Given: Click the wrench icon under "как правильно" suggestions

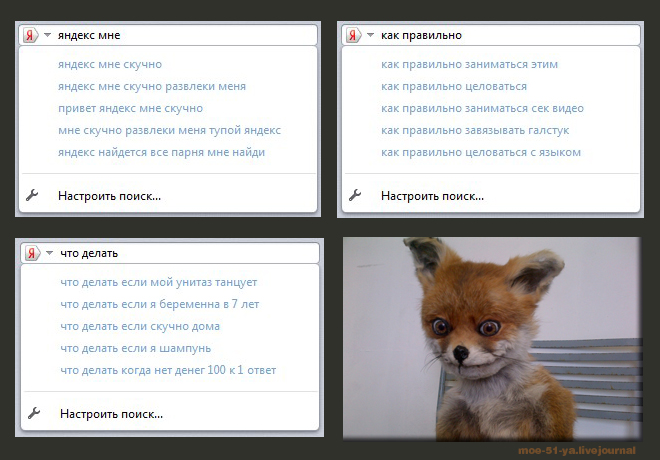Looking at the screenshot, I should coord(355,196).
